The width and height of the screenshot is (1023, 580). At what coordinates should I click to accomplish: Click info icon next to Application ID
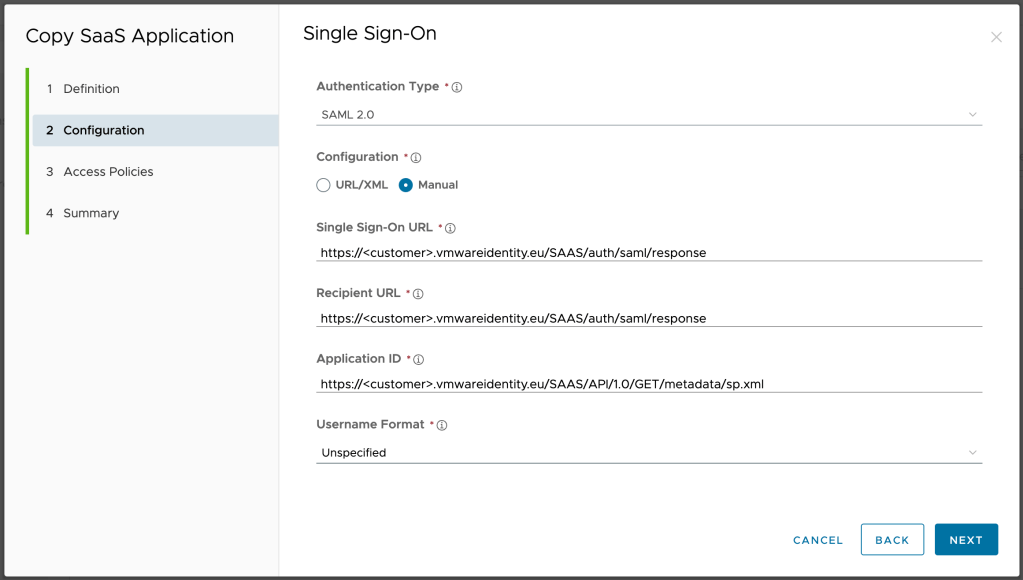418,360
